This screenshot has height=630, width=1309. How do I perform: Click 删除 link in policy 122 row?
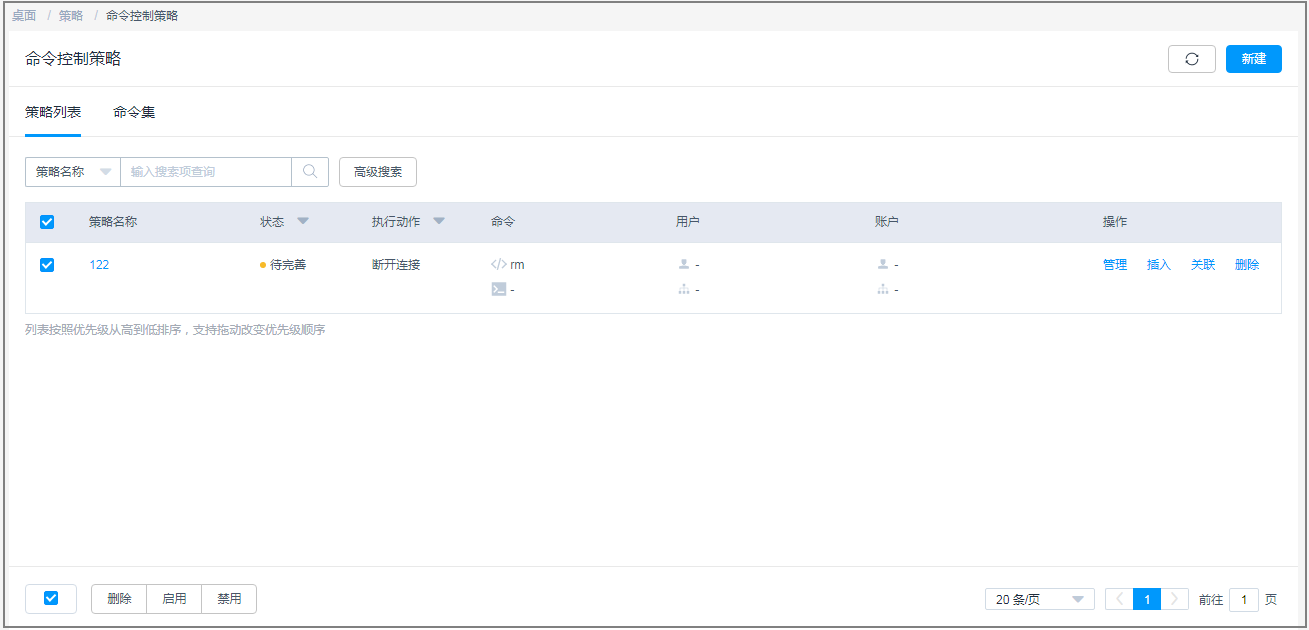click(x=1247, y=265)
